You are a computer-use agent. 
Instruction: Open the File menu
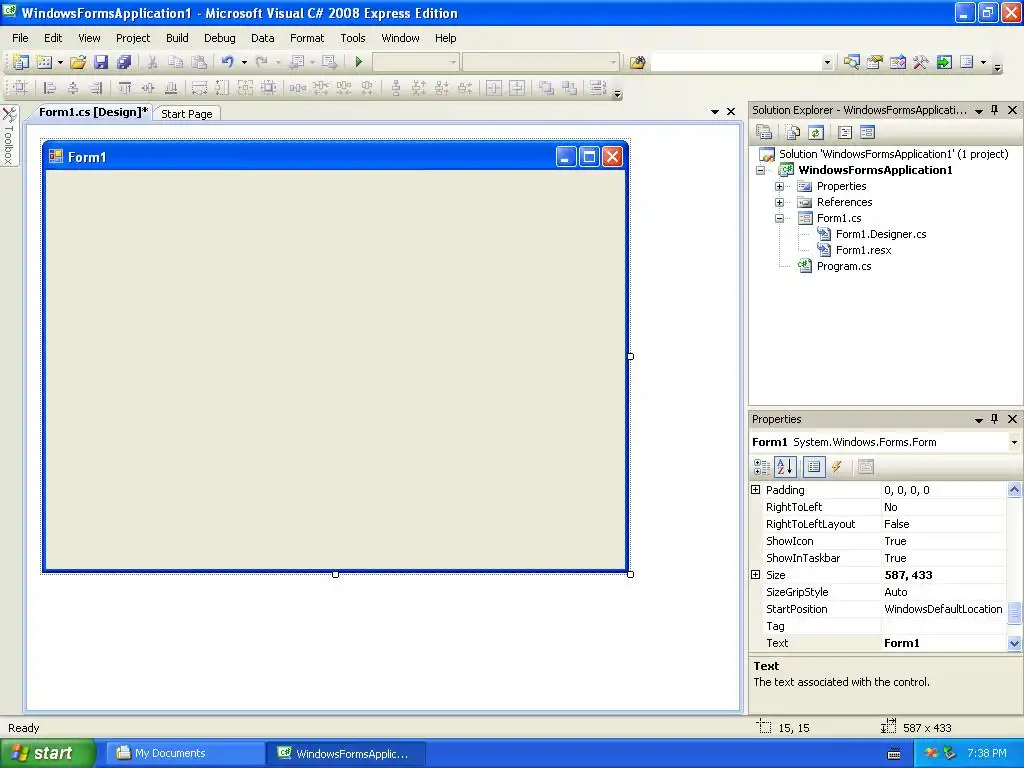click(x=20, y=38)
